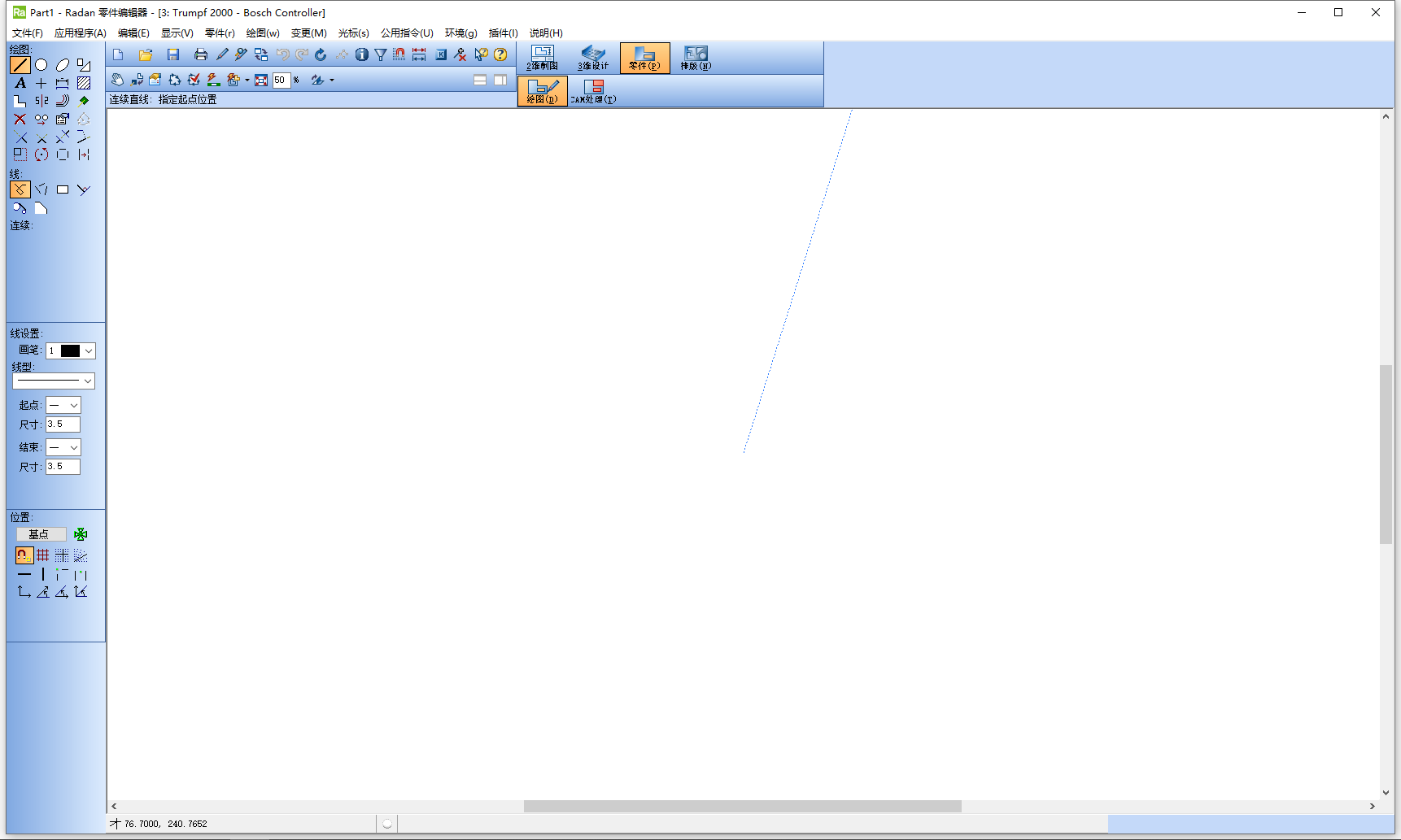The width and height of the screenshot is (1401, 840).
Task: Open the 编辑(E) menu
Action: [x=133, y=33]
